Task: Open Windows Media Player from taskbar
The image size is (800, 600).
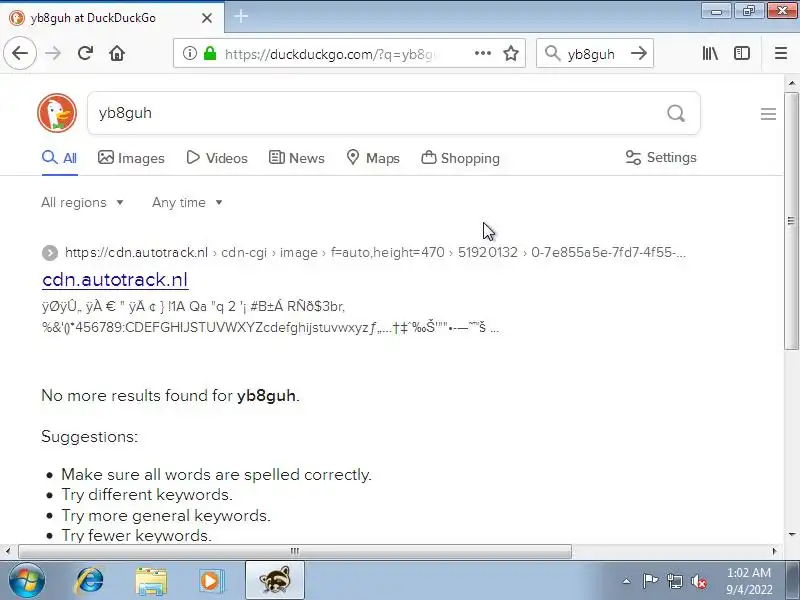Action: (211, 581)
